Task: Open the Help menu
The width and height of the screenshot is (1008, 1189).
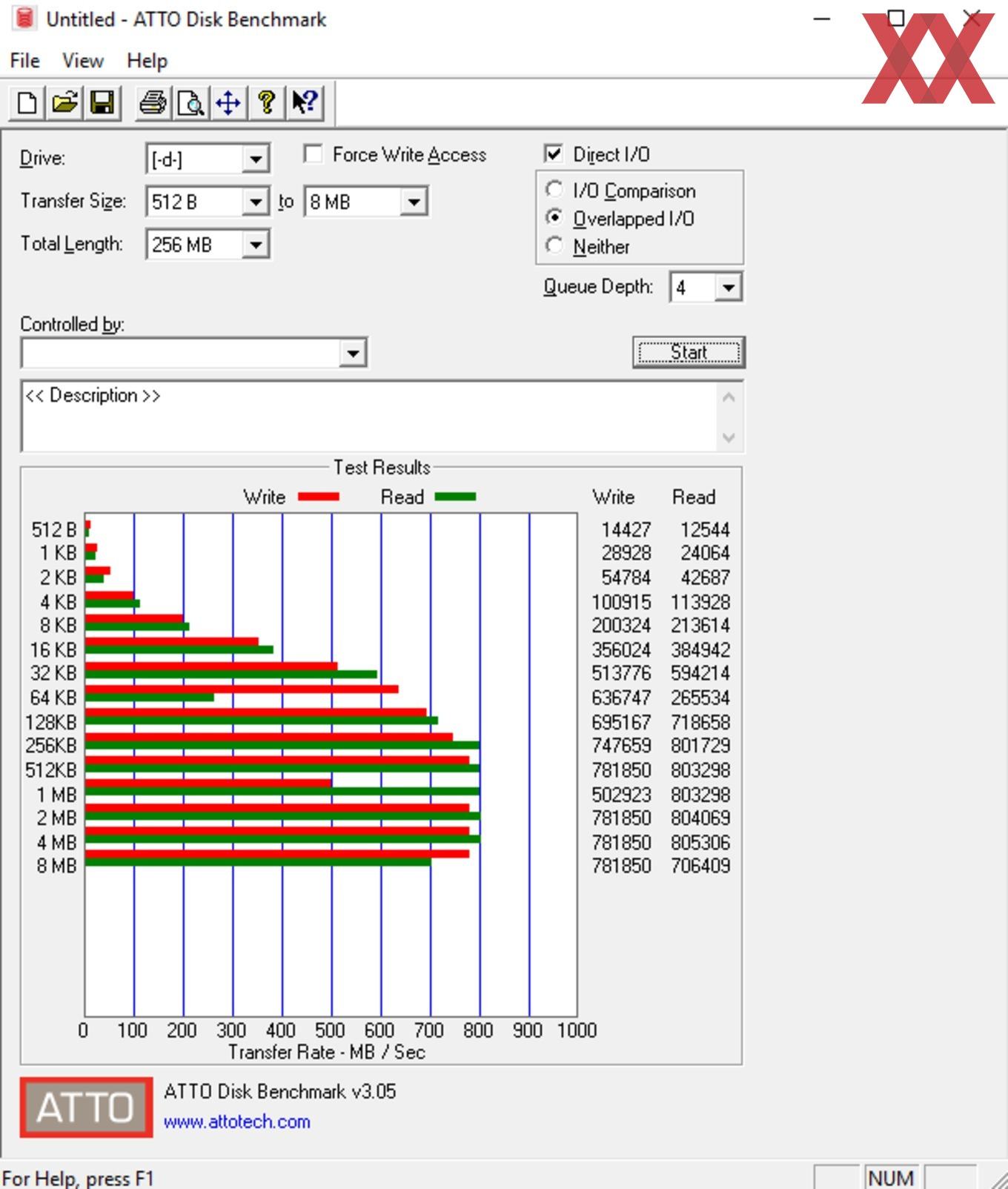Action: click(147, 61)
